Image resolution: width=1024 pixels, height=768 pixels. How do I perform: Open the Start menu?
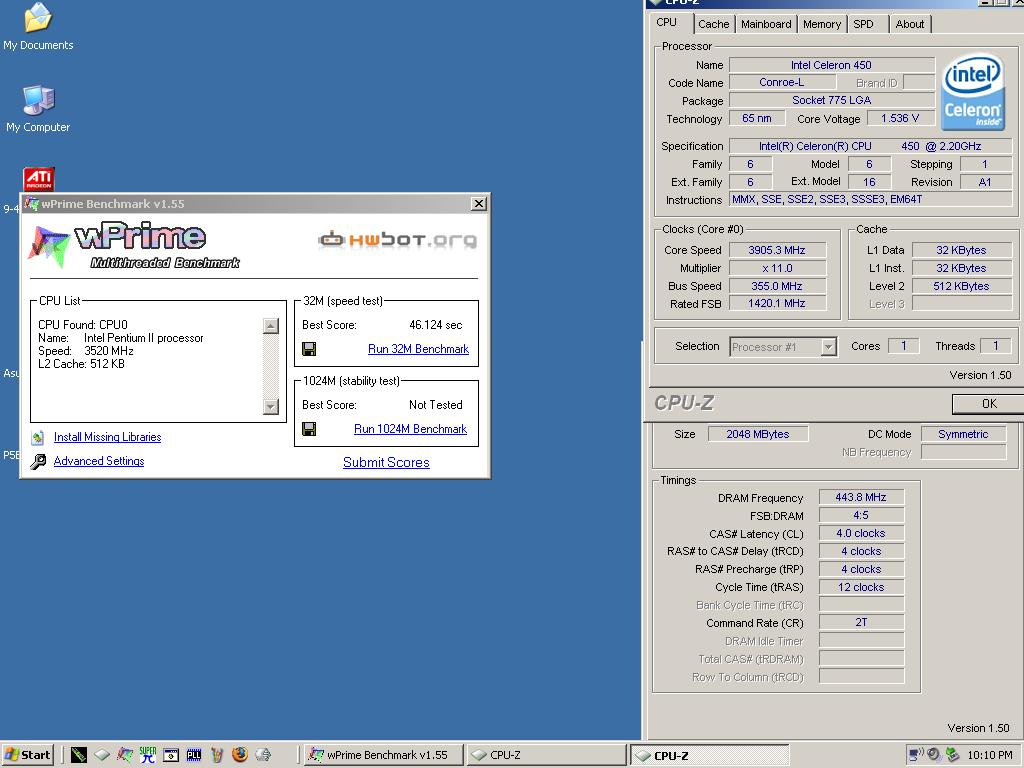27,755
